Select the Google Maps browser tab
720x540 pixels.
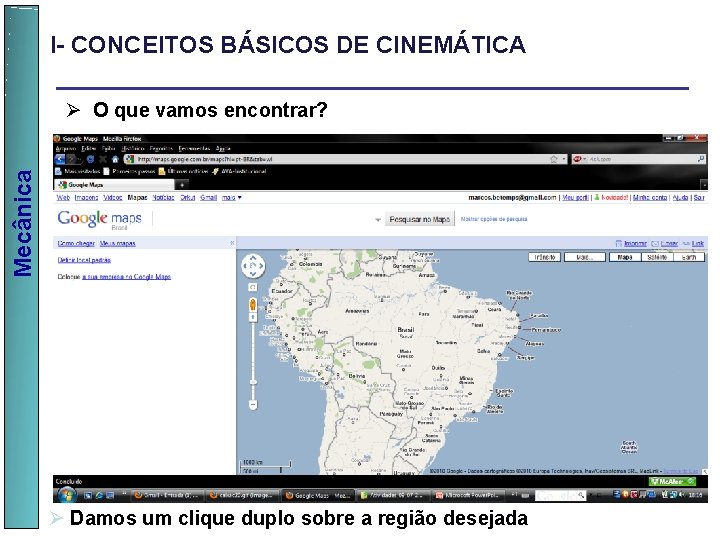click(114, 185)
